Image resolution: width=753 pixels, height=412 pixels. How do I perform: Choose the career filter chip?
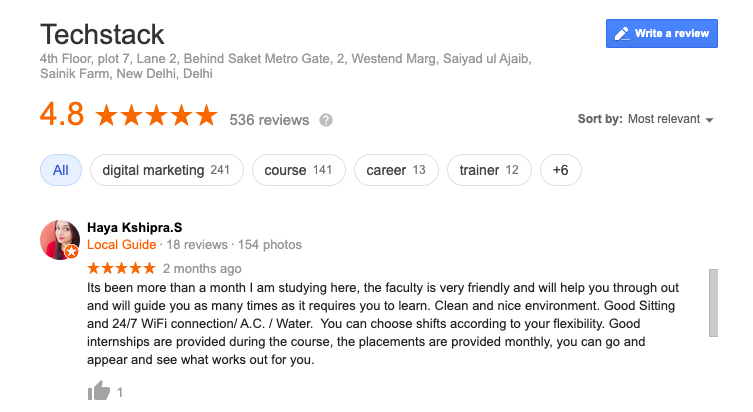coord(396,170)
